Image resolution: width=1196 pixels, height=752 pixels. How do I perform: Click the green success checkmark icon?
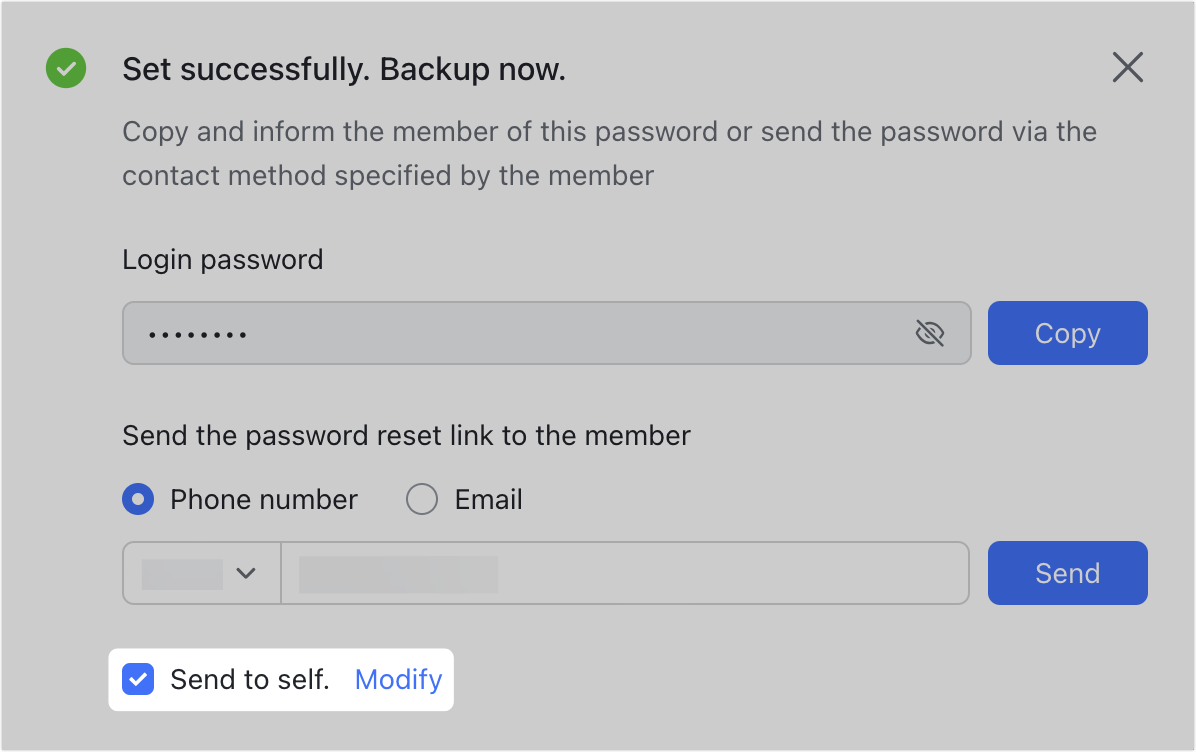[66, 69]
